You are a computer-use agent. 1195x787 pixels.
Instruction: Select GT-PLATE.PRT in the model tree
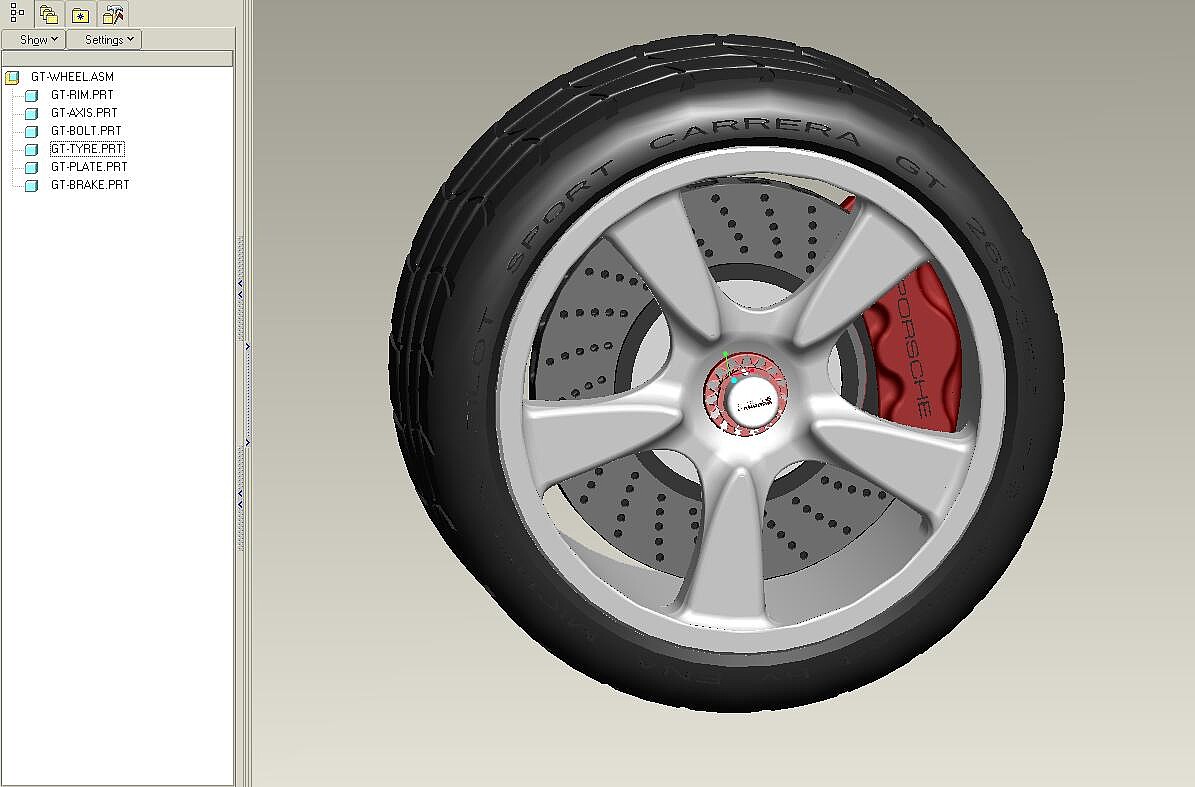[89, 166]
